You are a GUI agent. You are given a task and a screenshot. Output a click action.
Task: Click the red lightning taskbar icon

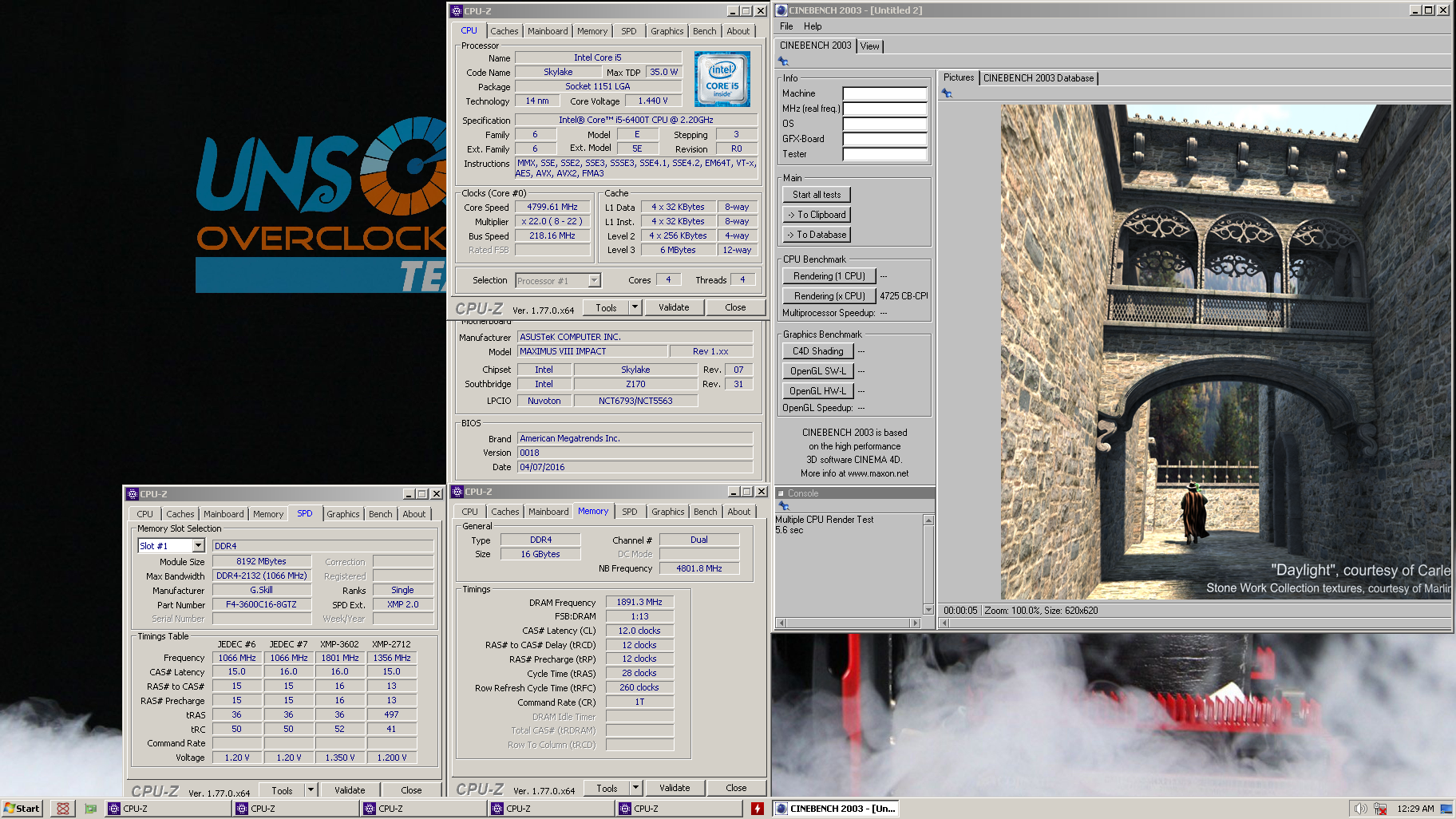pyautogui.click(x=757, y=809)
